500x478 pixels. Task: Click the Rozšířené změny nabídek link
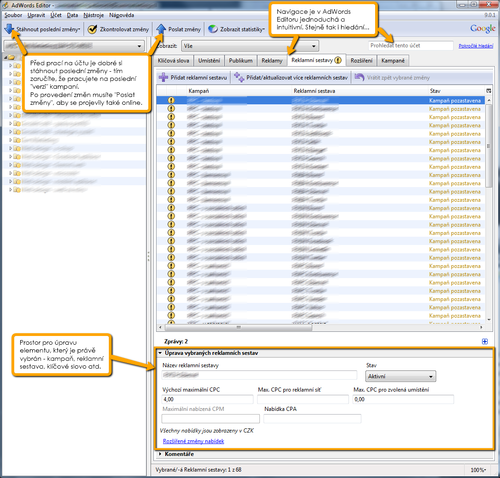click(193, 441)
